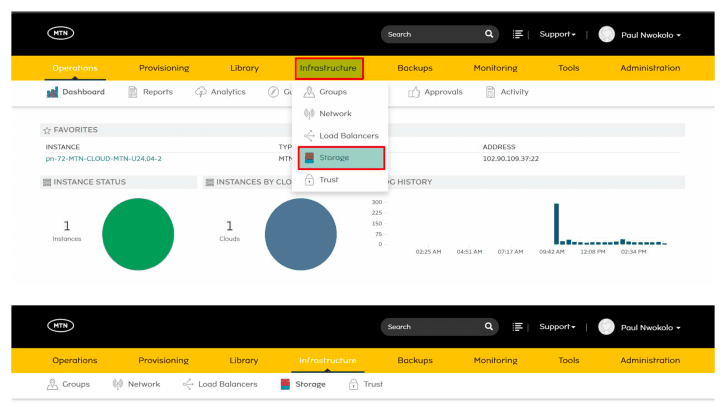The height and width of the screenshot is (410, 720).
Task: Click the INSTANCE column header
Action: [x=62, y=147]
